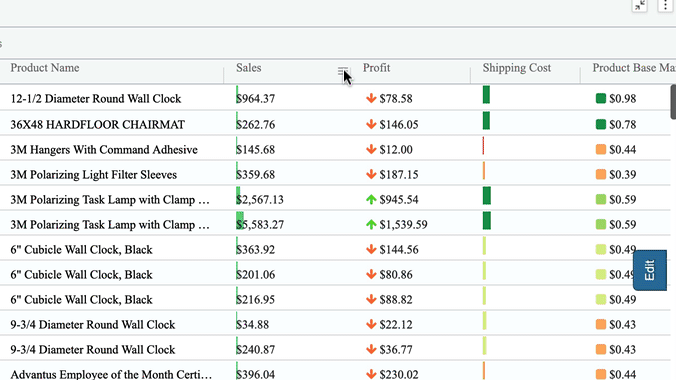Click the $216.95 sales value
The height and width of the screenshot is (380, 676).
click(256, 300)
